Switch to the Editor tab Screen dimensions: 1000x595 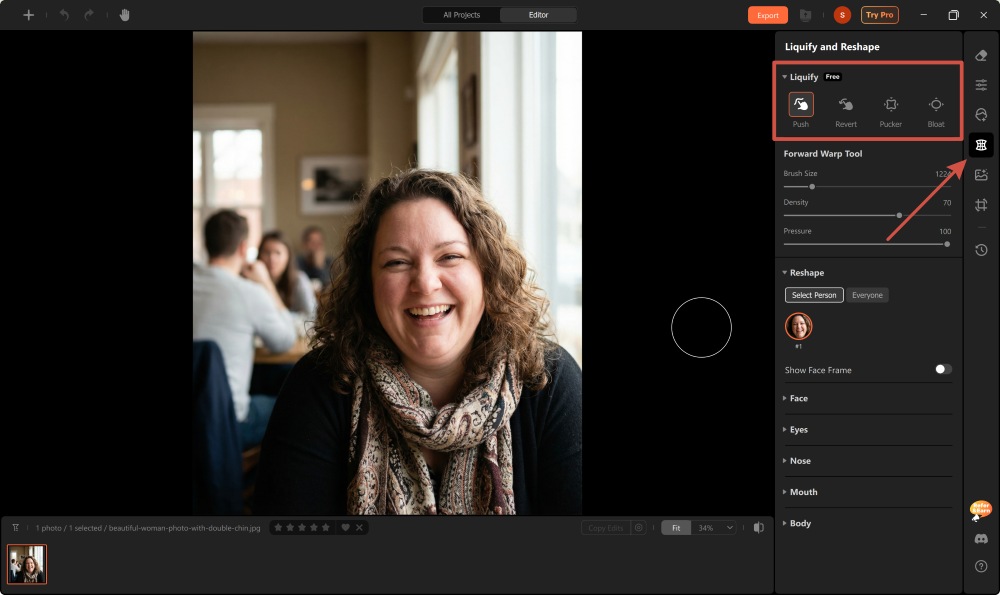pyautogui.click(x=538, y=15)
